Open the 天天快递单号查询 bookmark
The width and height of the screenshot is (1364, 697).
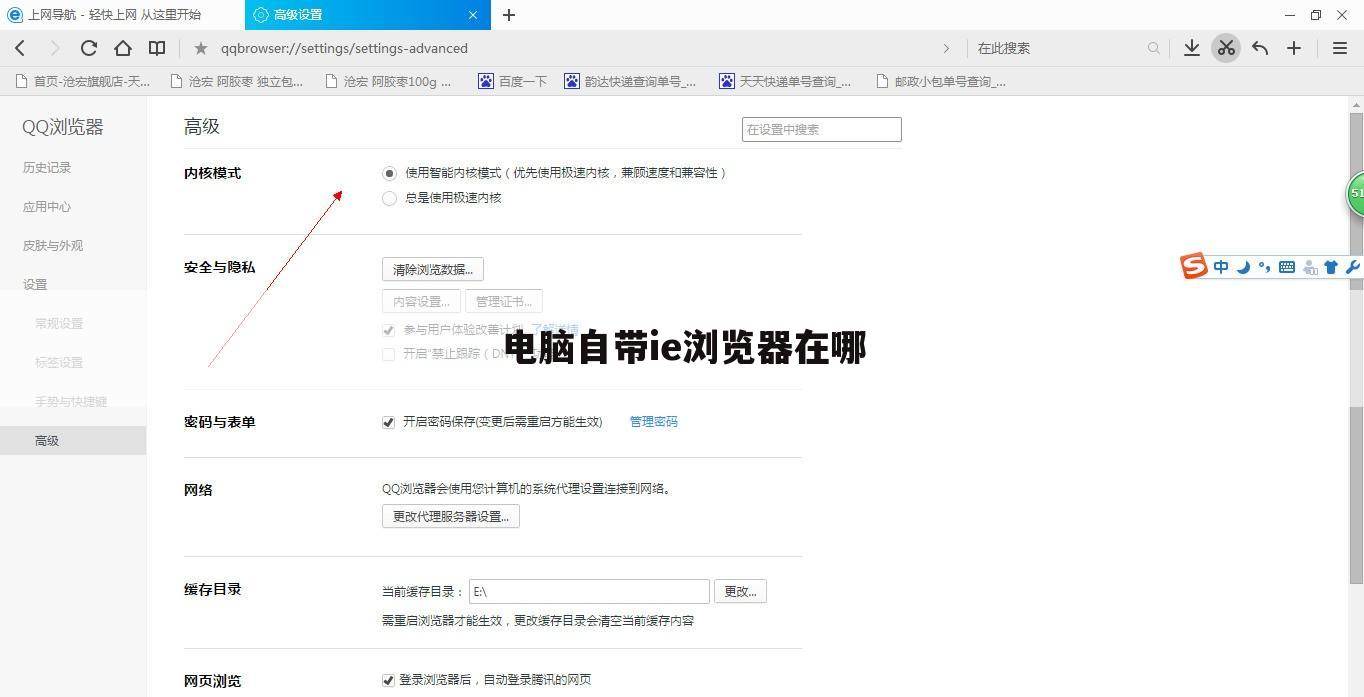785,82
